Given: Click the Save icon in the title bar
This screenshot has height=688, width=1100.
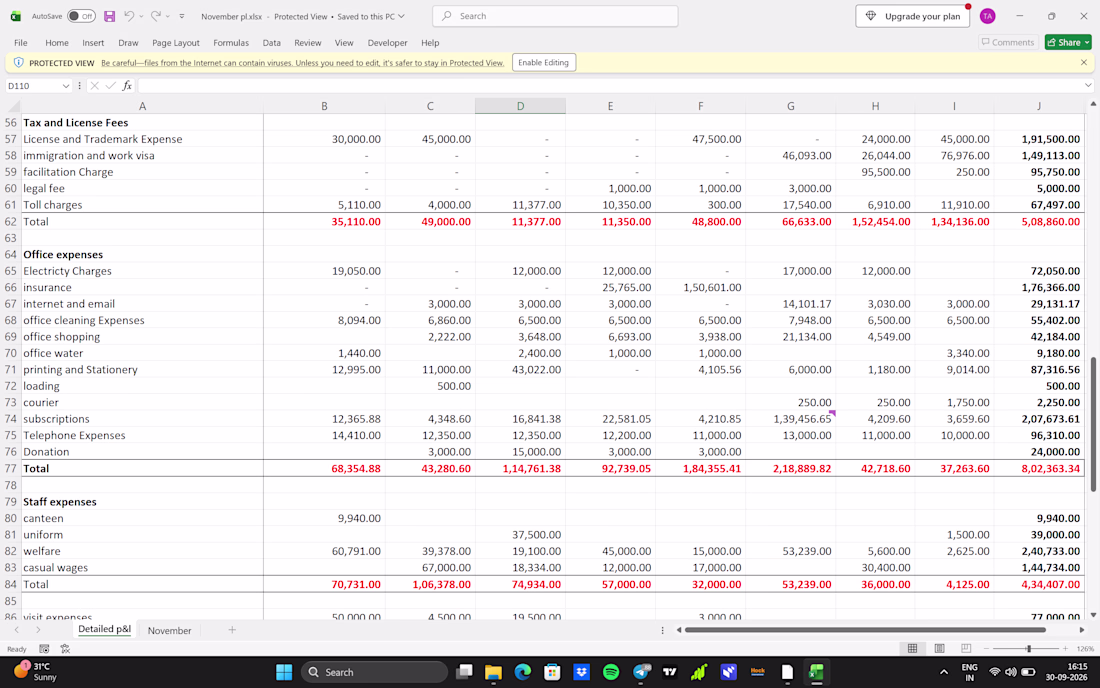Looking at the screenshot, I should [x=109, y=16].
